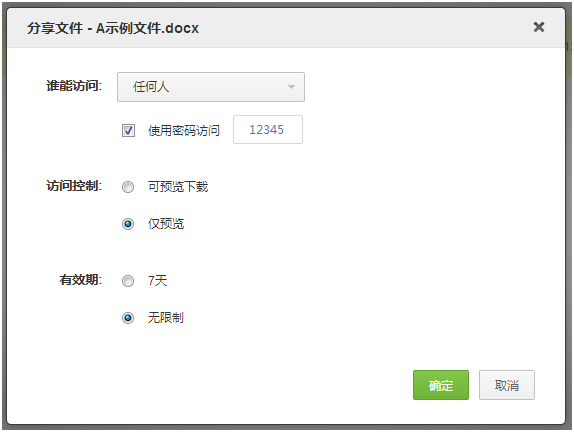Click the dialog title 分享文件 - A示例文件.docx
This screenshot has width=574, height=432.
tap(113, 28)
